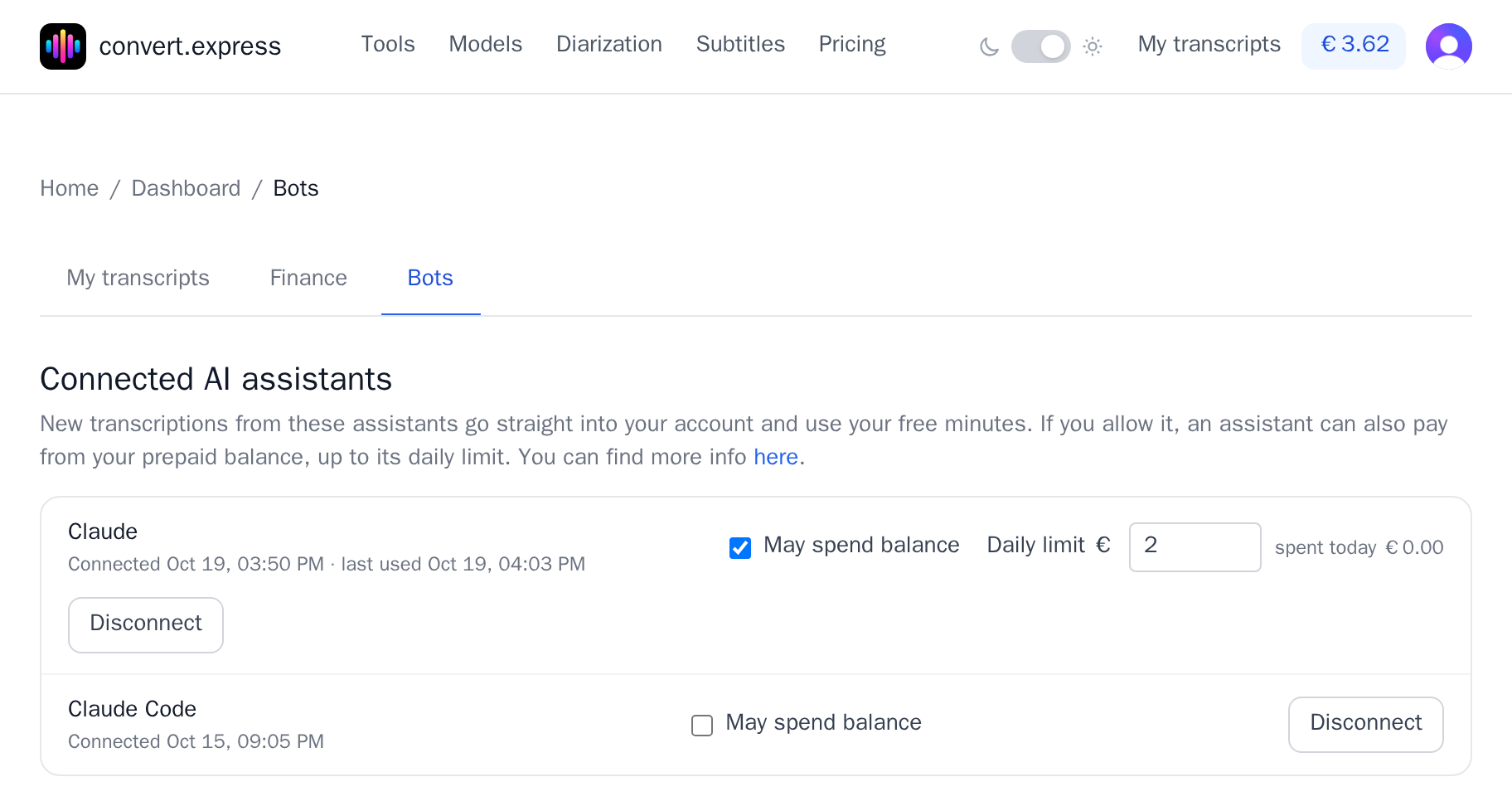Open the Models nav item
Viewport: 1512px width, 806px height.
click(x=485, y=44)
